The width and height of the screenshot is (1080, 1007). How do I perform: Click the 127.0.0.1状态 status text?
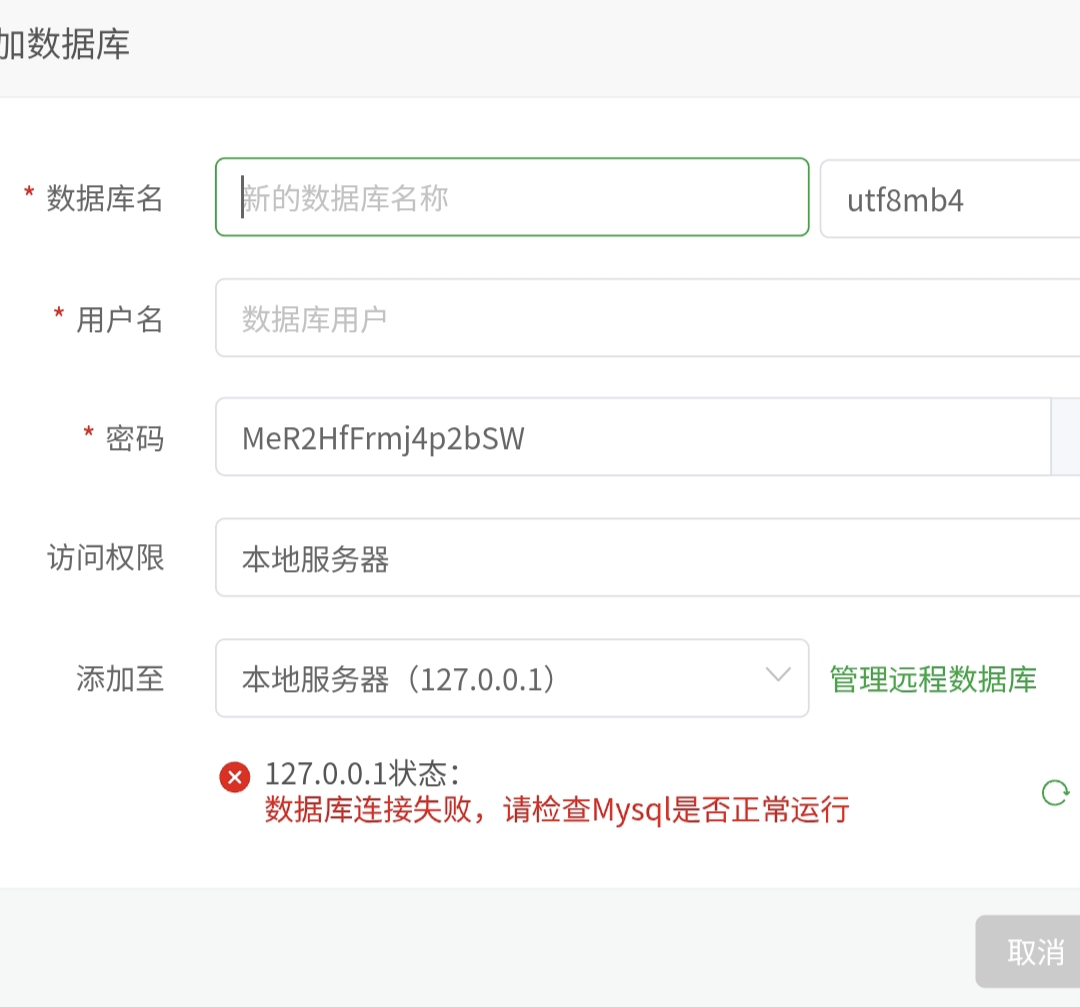point(362,774)
